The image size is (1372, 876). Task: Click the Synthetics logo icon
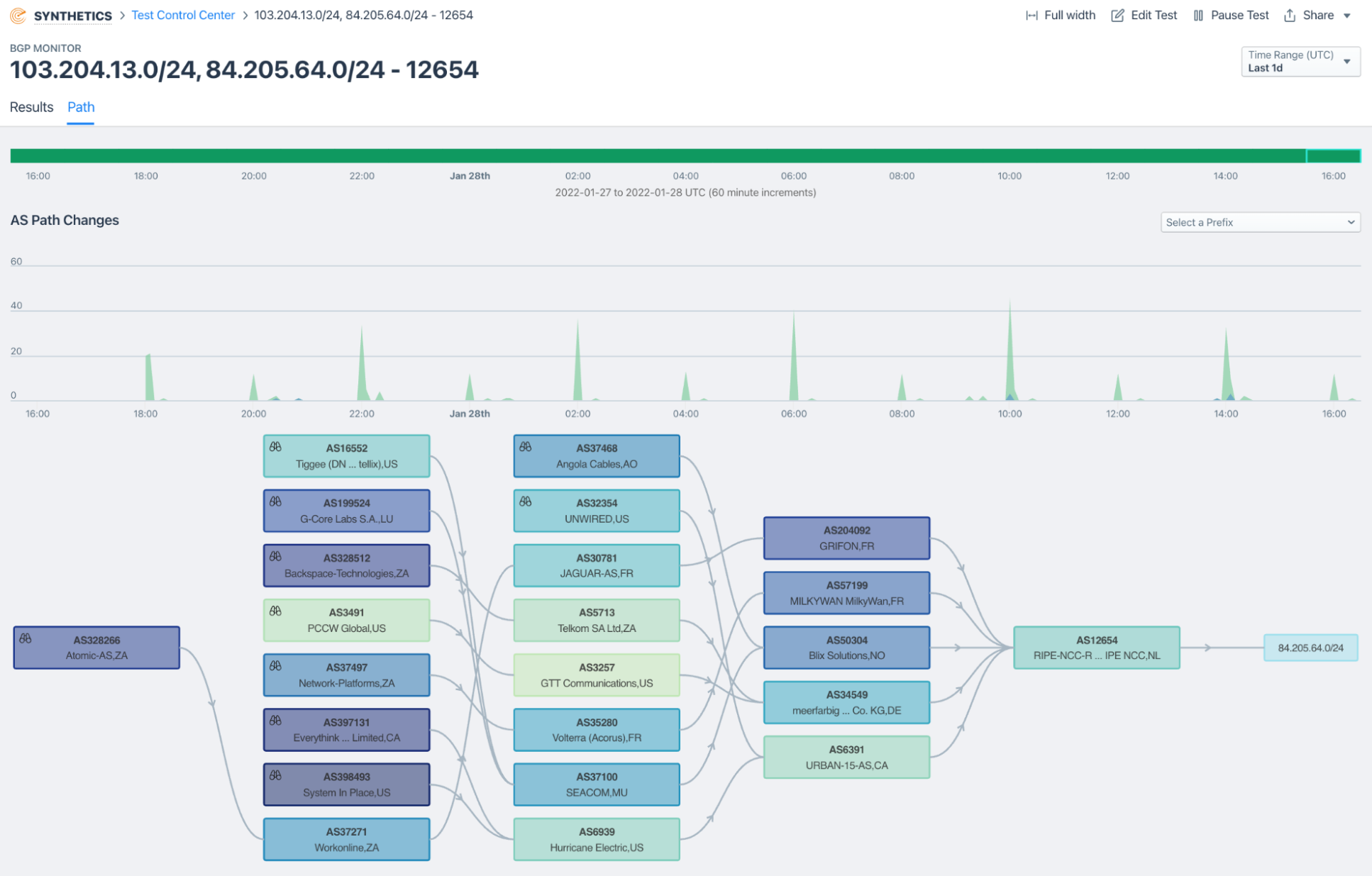click(18, 15)
